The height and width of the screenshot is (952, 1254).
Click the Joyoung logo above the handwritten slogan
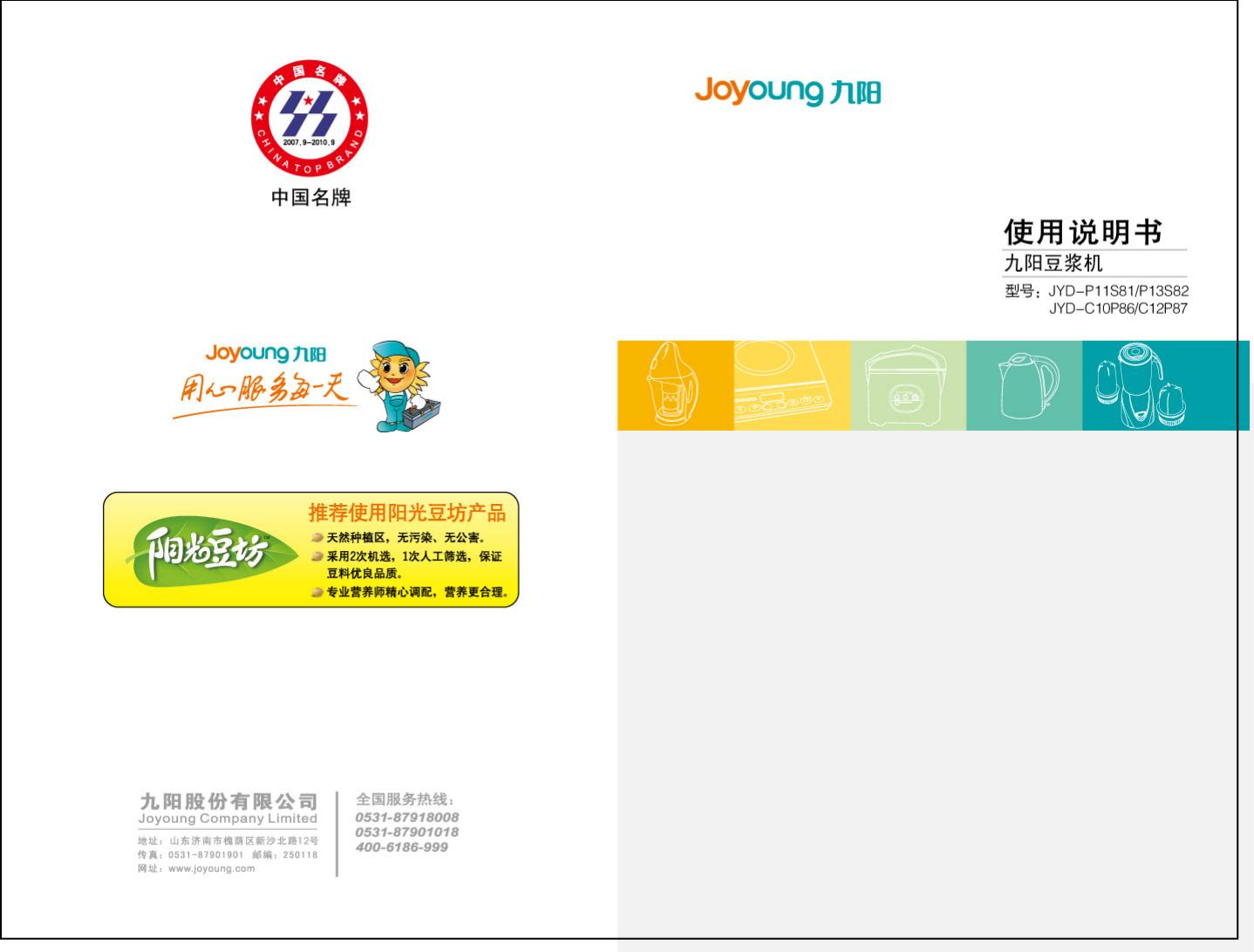pyautogui.click(x=265, y=353)
